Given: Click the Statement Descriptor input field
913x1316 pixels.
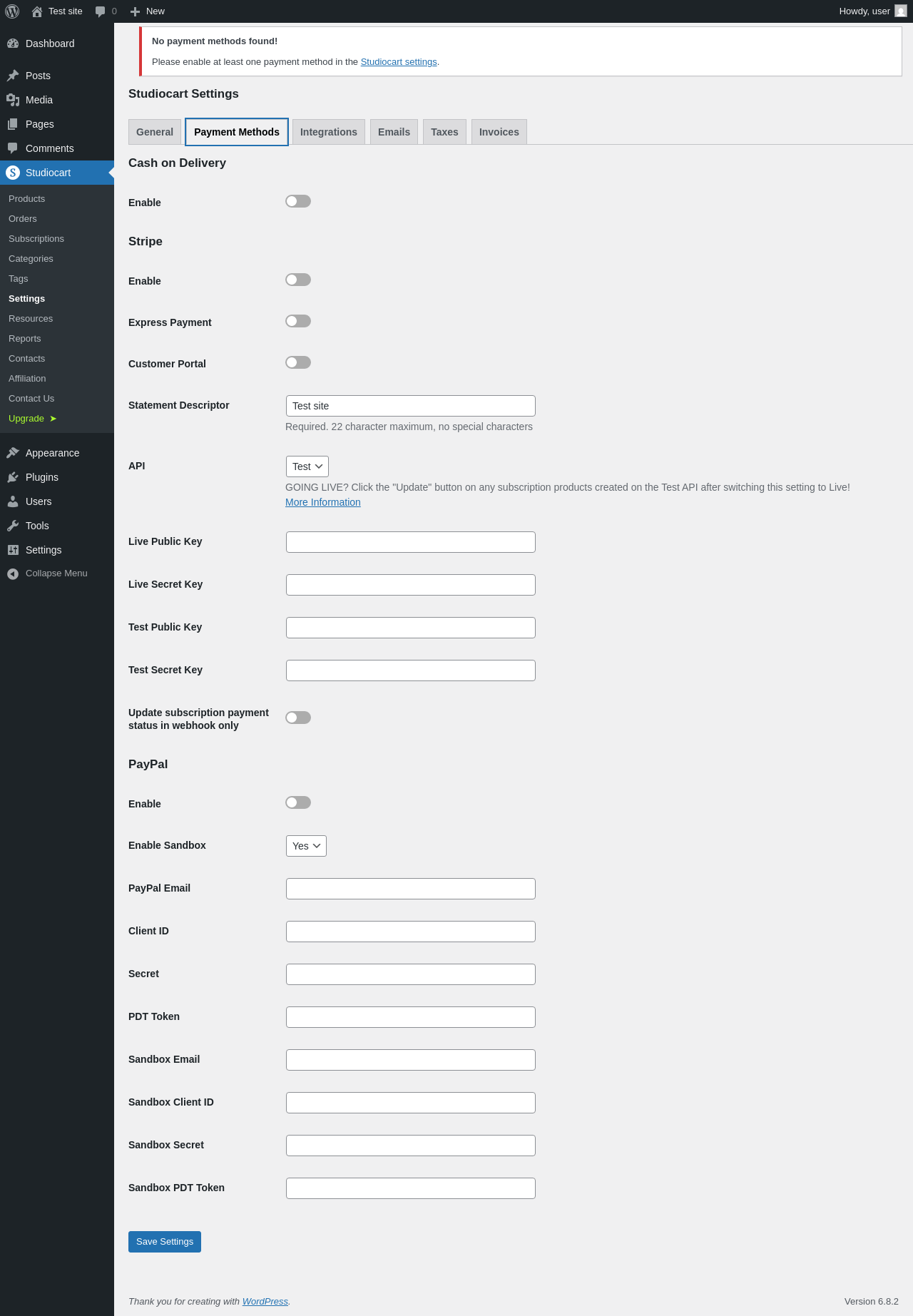Looking at the screenshot, I should 411,406.
